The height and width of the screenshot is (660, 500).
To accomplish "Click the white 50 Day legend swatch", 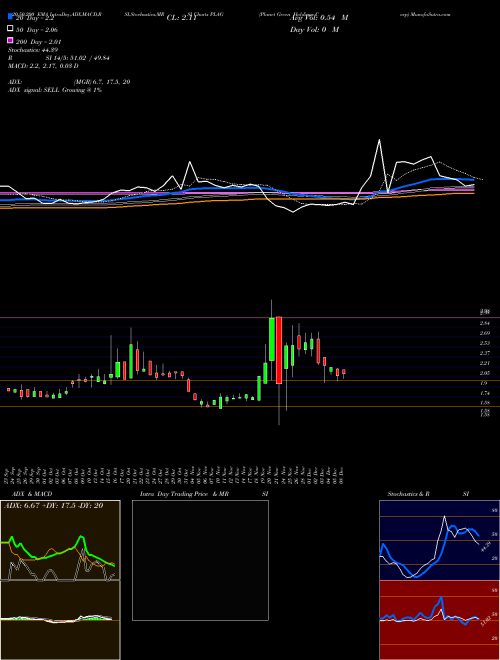I will 10,29.
